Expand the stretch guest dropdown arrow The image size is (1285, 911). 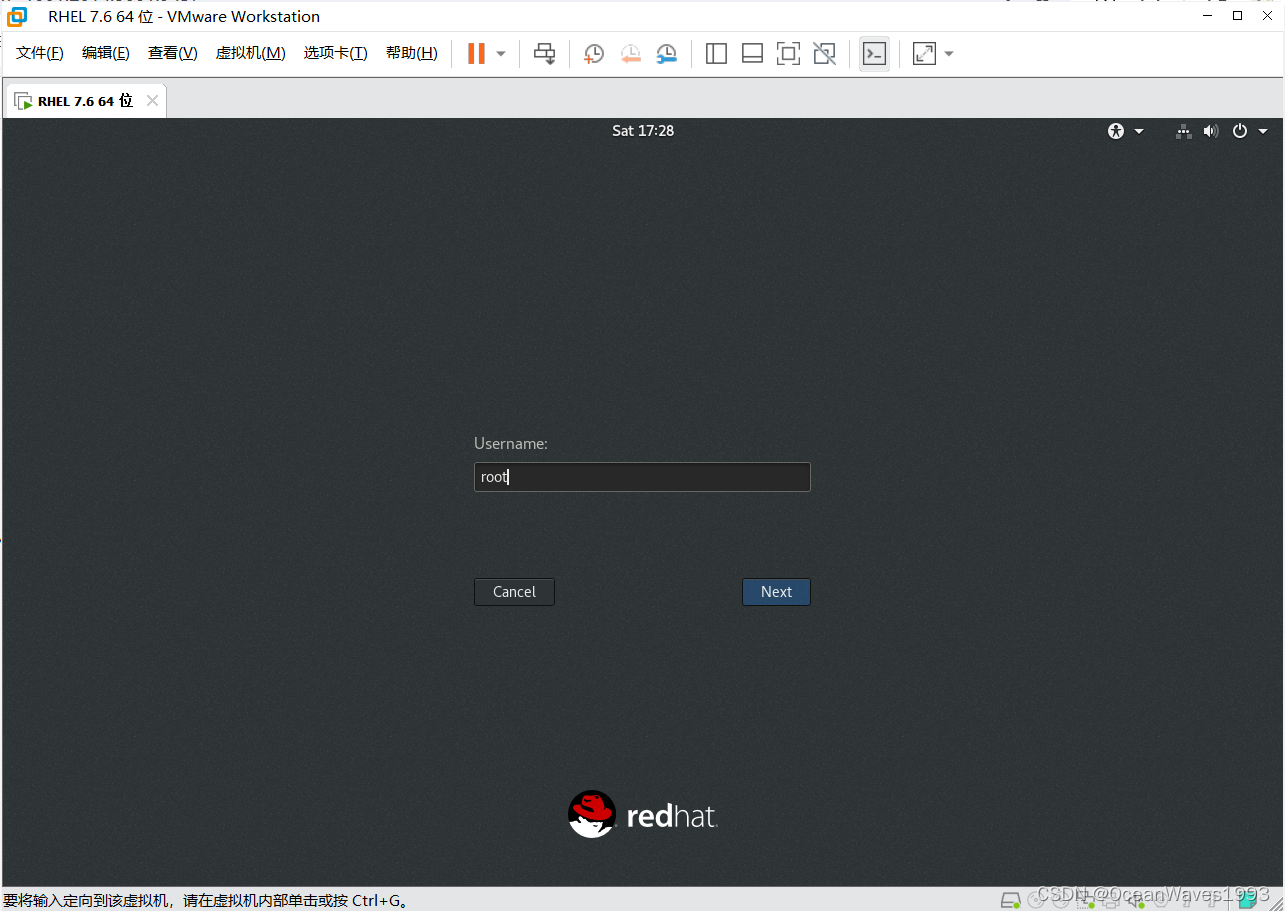(x=949, y=54)
